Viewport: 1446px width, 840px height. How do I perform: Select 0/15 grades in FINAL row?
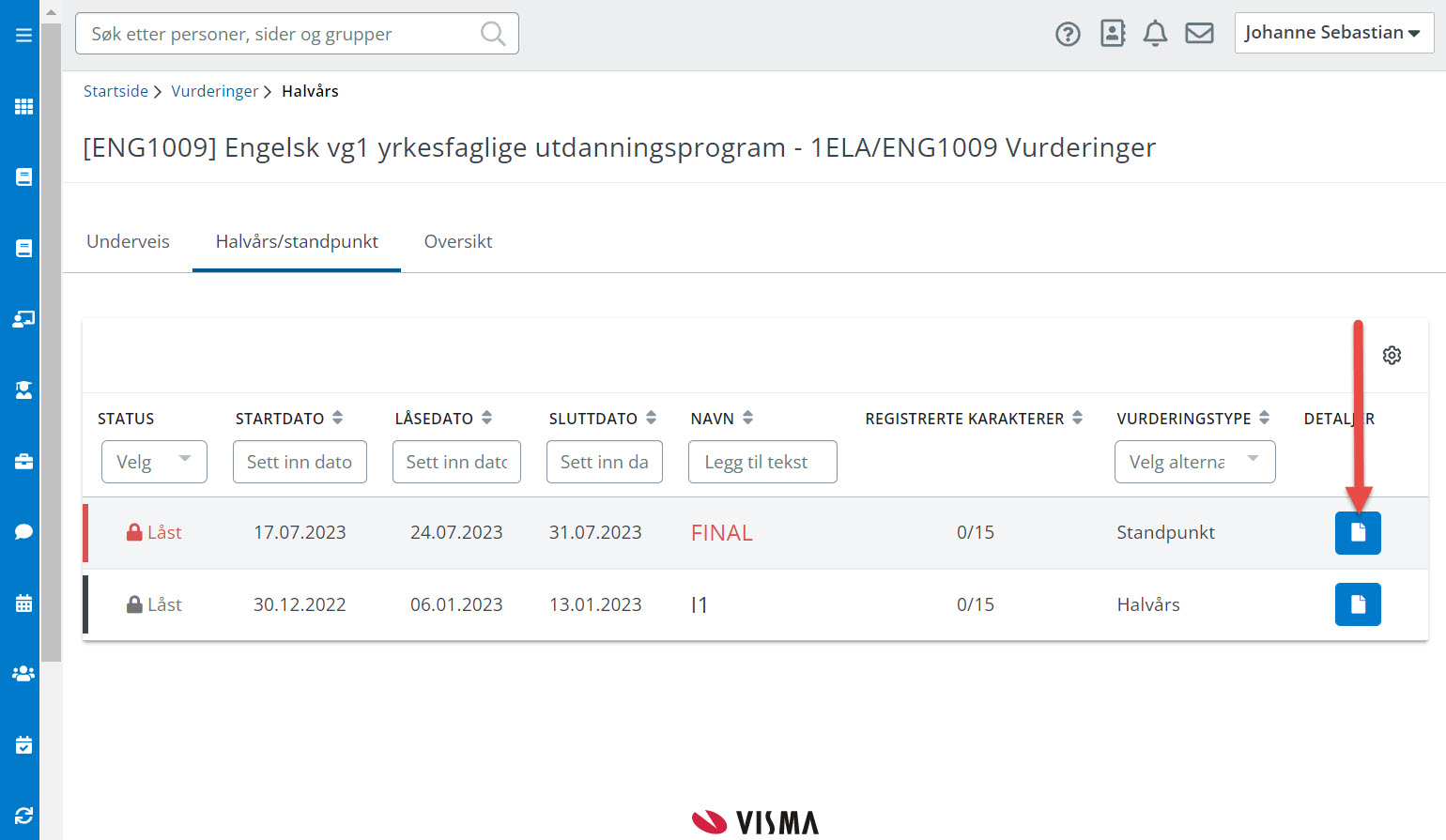click(976, 532)
